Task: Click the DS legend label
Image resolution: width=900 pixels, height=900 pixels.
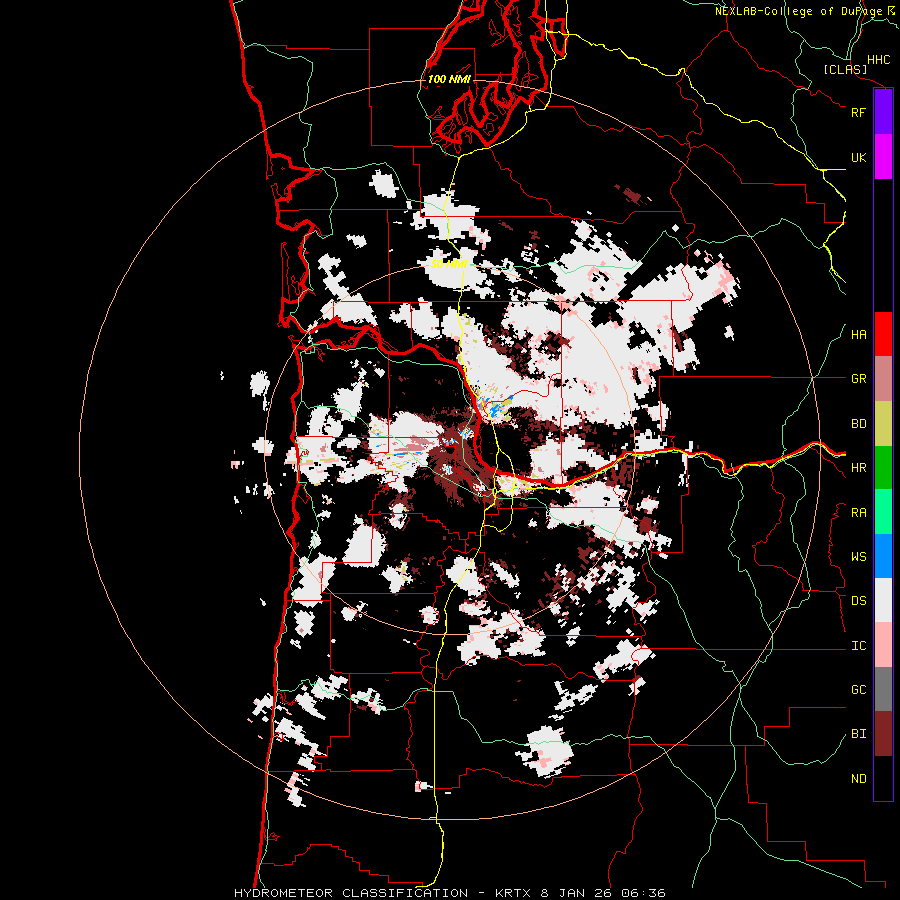Action: (858, 601)
